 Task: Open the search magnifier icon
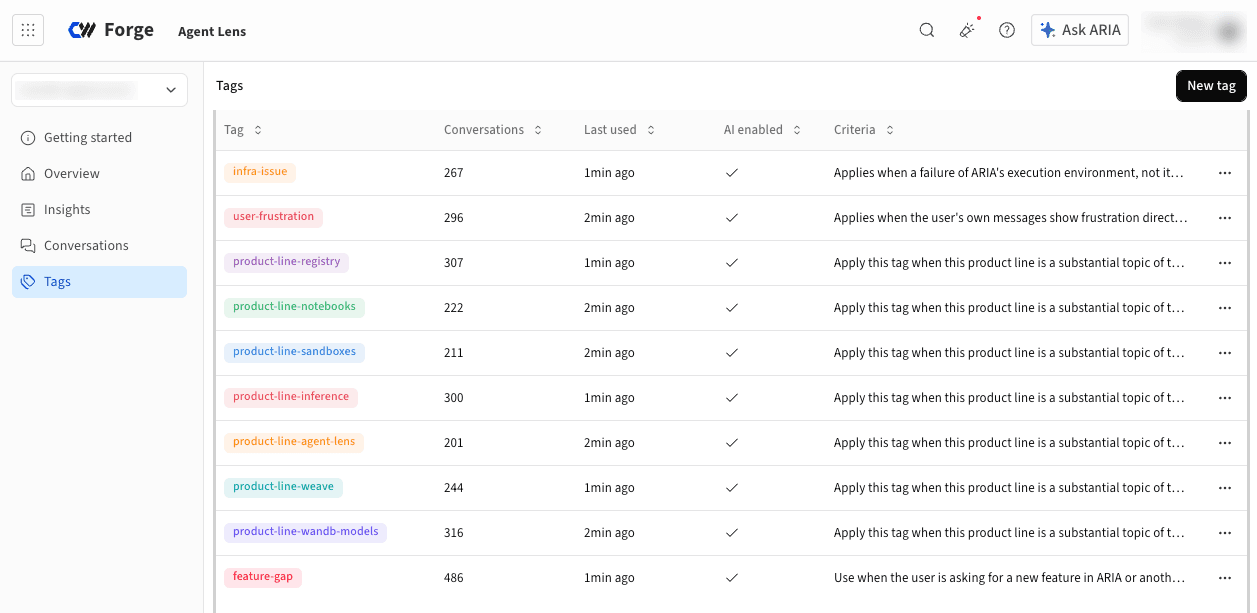tap(927, 30)
